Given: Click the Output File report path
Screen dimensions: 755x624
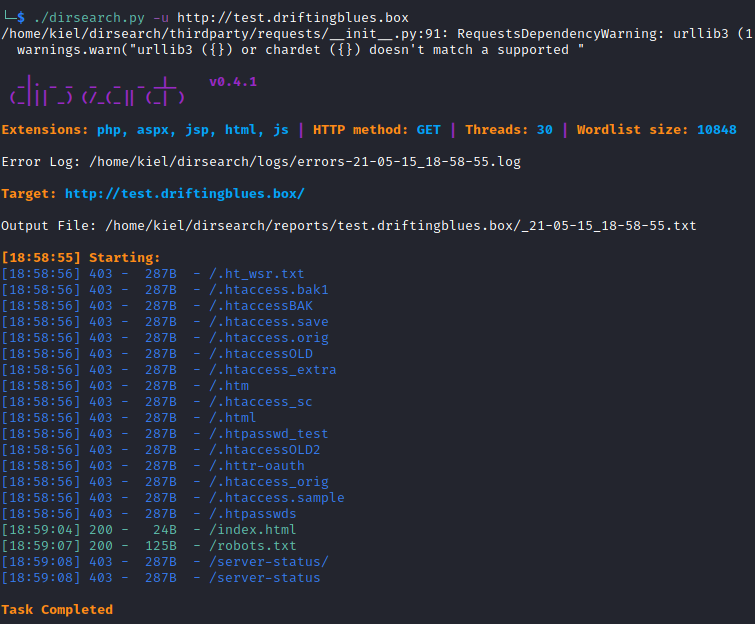Looking at the screenshot, I should pos(401,226).
